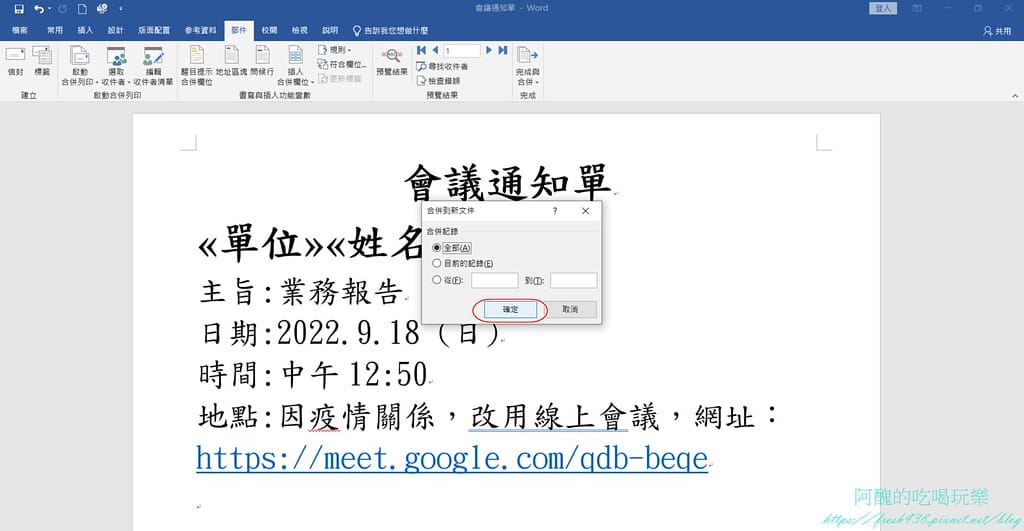Go to first record icon
1024x531 pixels.
(x=421, y=50)
